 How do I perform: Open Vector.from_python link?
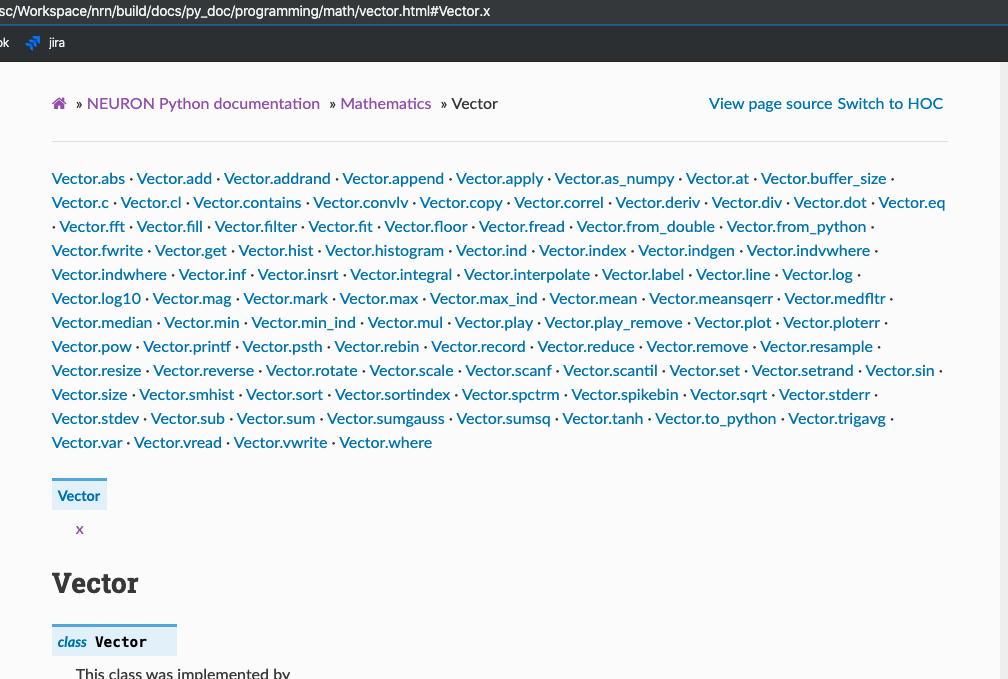[796, 227]
